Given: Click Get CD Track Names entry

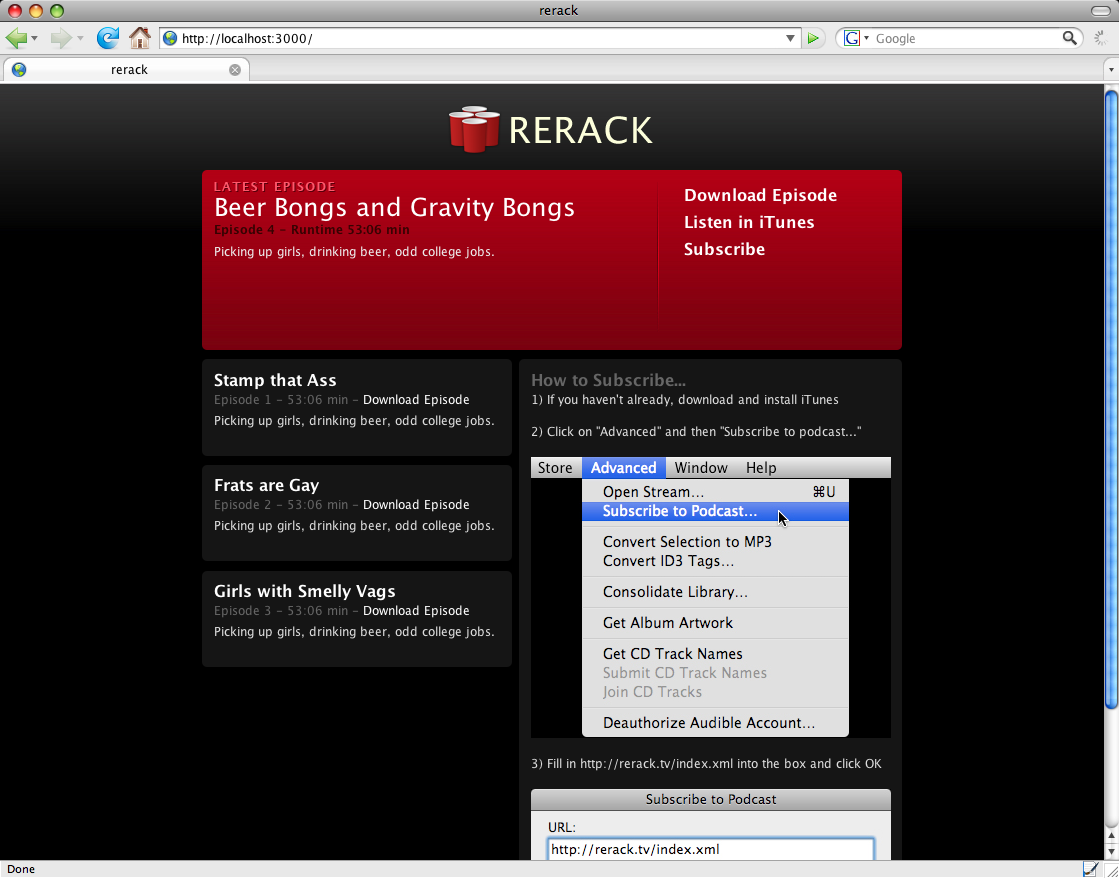Looking at the screenshot, I should point(715,654).
